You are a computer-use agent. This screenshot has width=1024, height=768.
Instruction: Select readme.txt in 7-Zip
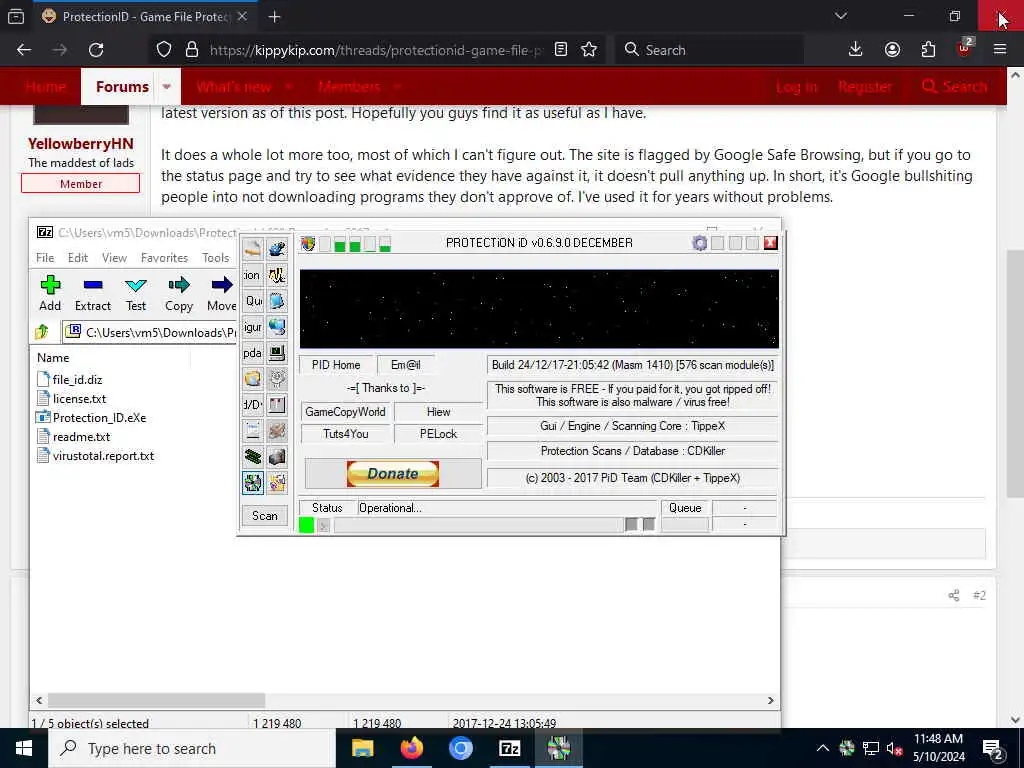tap(74, 436)
